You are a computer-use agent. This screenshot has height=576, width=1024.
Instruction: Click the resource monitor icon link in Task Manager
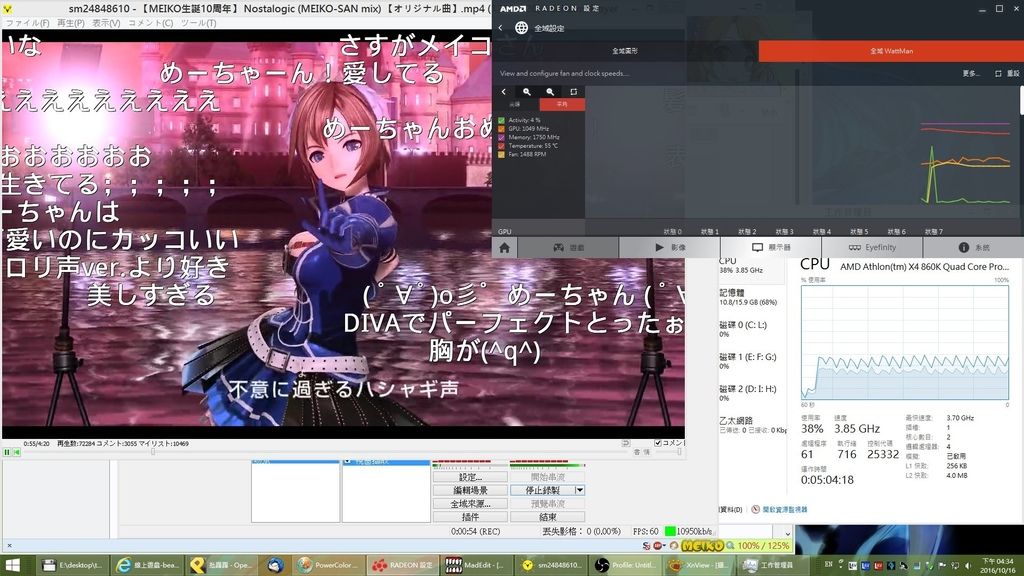pos(756,509)
